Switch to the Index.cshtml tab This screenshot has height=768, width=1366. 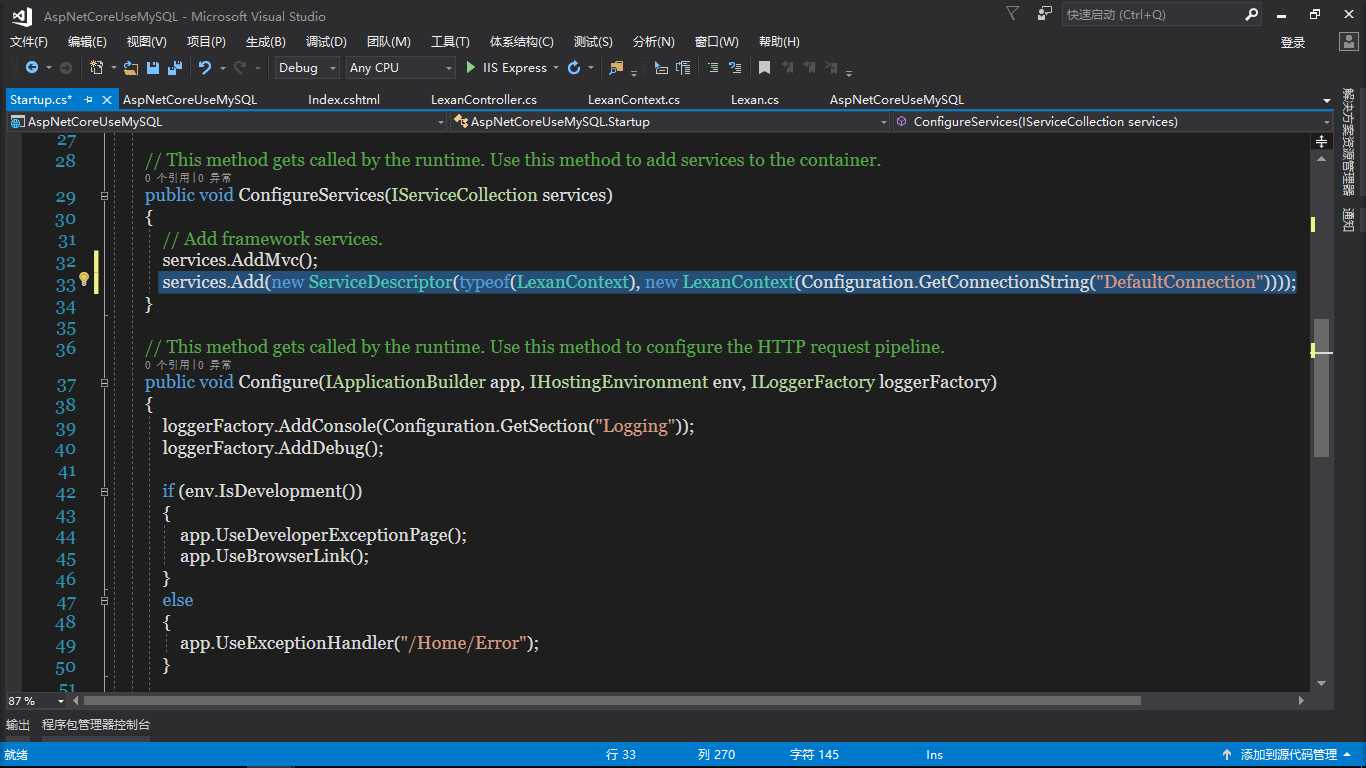[x=344, y=100]
